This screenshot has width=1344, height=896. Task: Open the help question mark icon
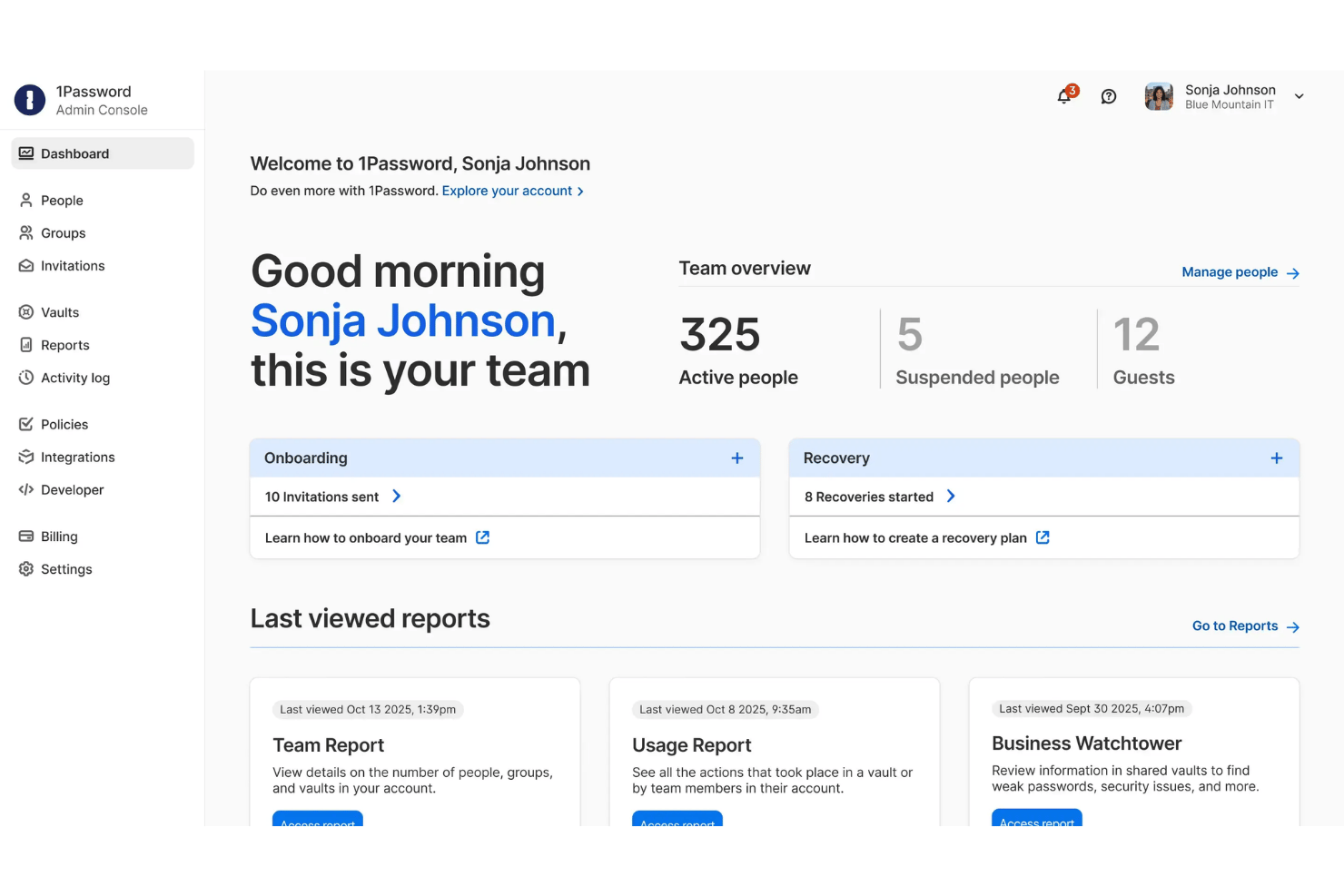coord(1109,96)
